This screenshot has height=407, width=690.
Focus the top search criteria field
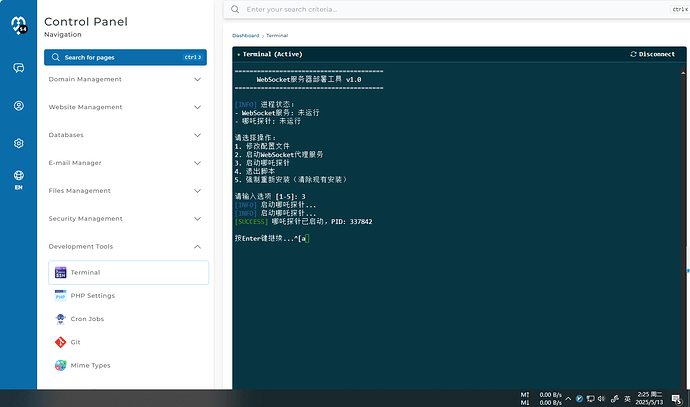click(456, 9)
